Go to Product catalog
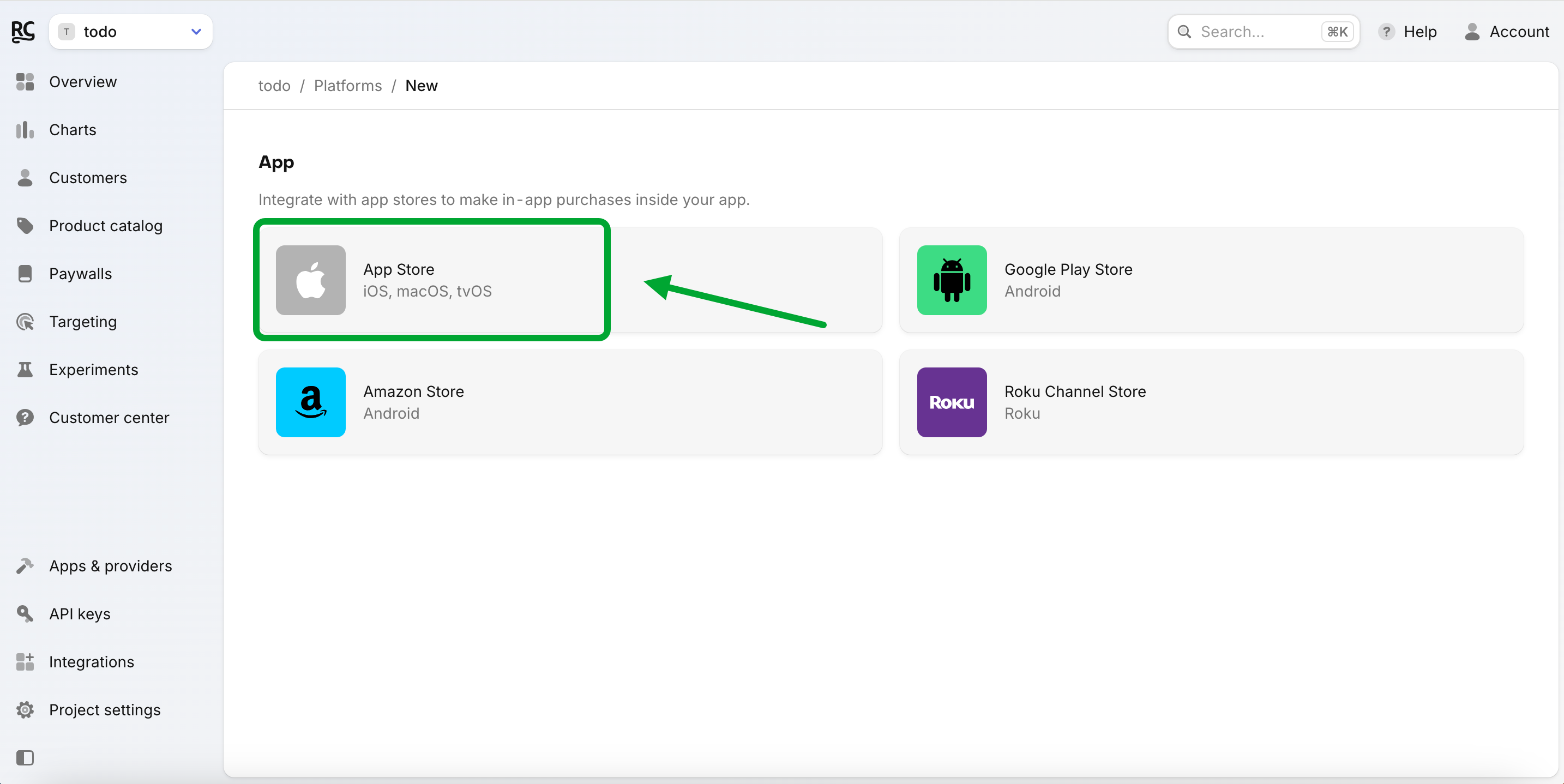This screenshot has width=1564, height=784. (x=105, y=226)
